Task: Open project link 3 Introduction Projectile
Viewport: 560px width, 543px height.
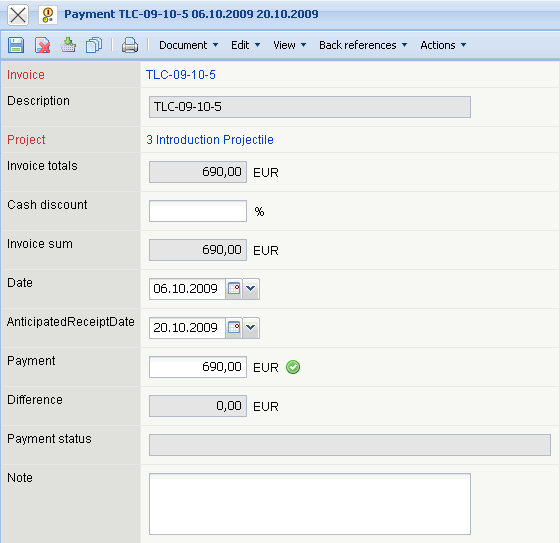Action: 210,140
